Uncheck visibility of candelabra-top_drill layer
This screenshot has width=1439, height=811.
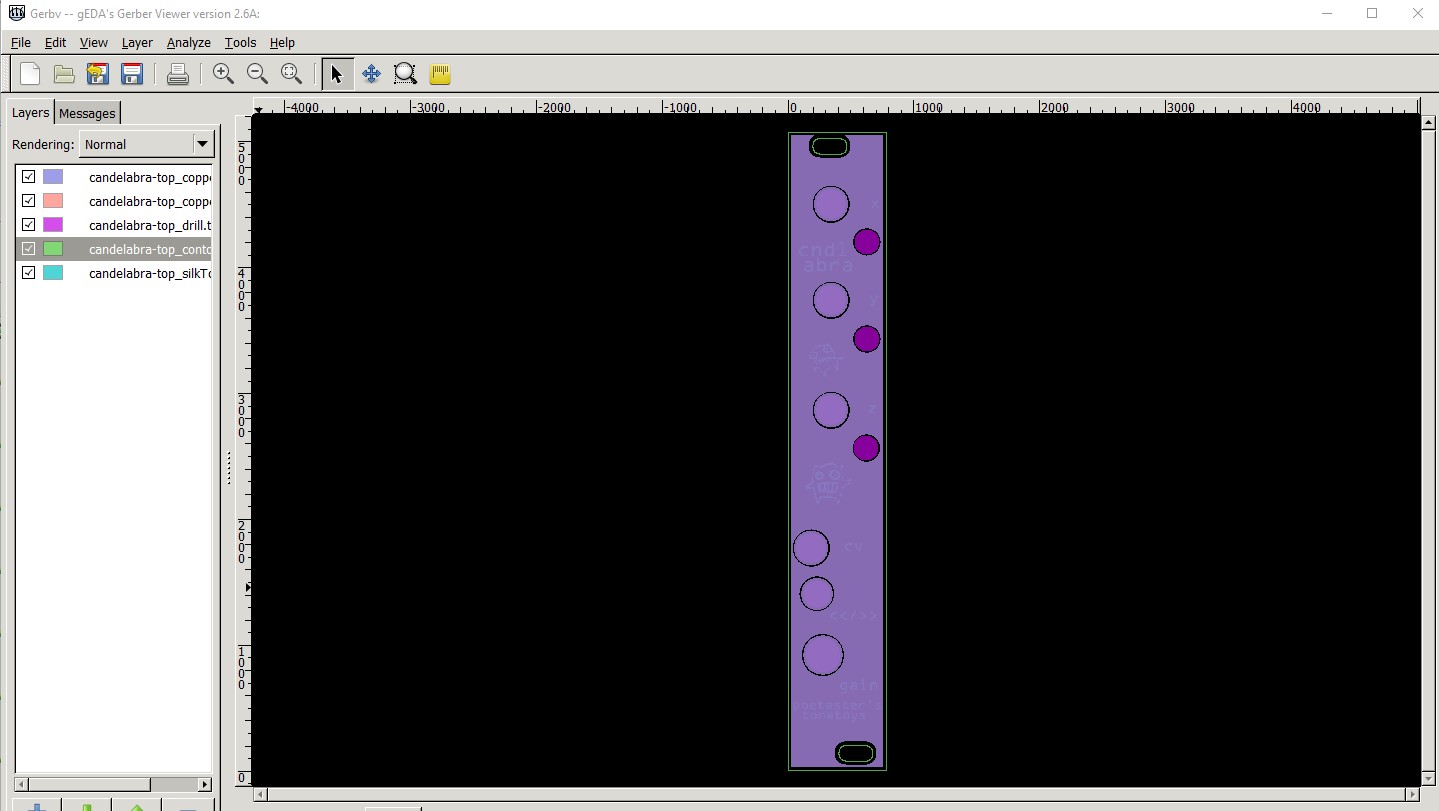[29, 225]
